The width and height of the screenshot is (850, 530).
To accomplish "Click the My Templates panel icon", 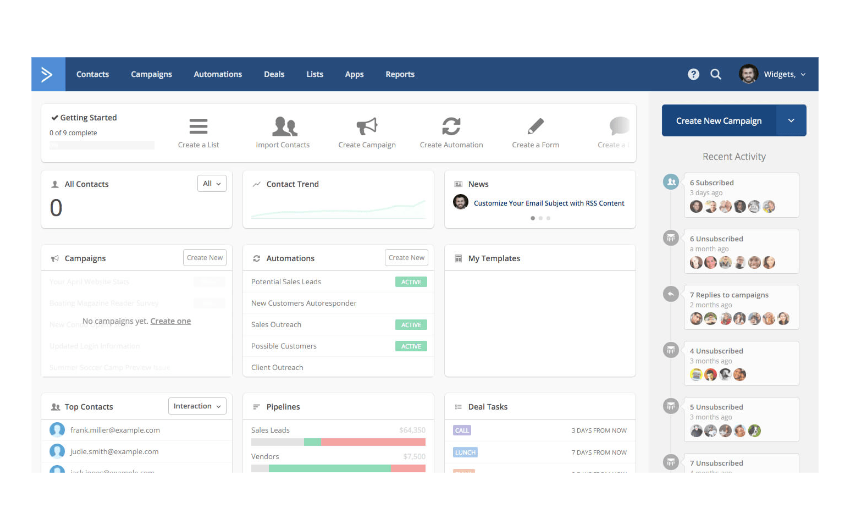I will (458, 258).
